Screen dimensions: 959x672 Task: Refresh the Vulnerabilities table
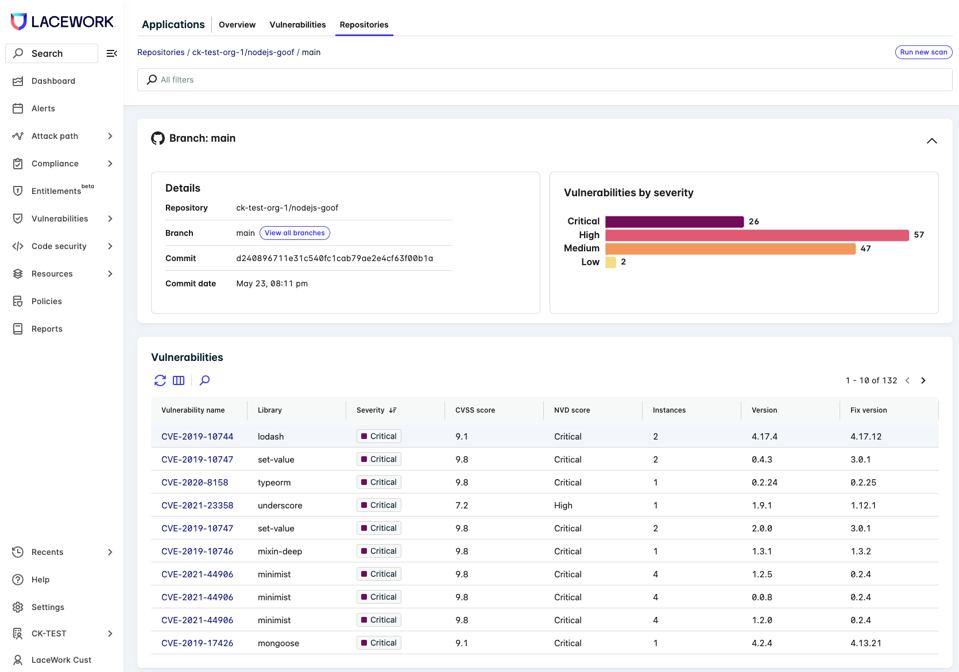click(160, 381)
